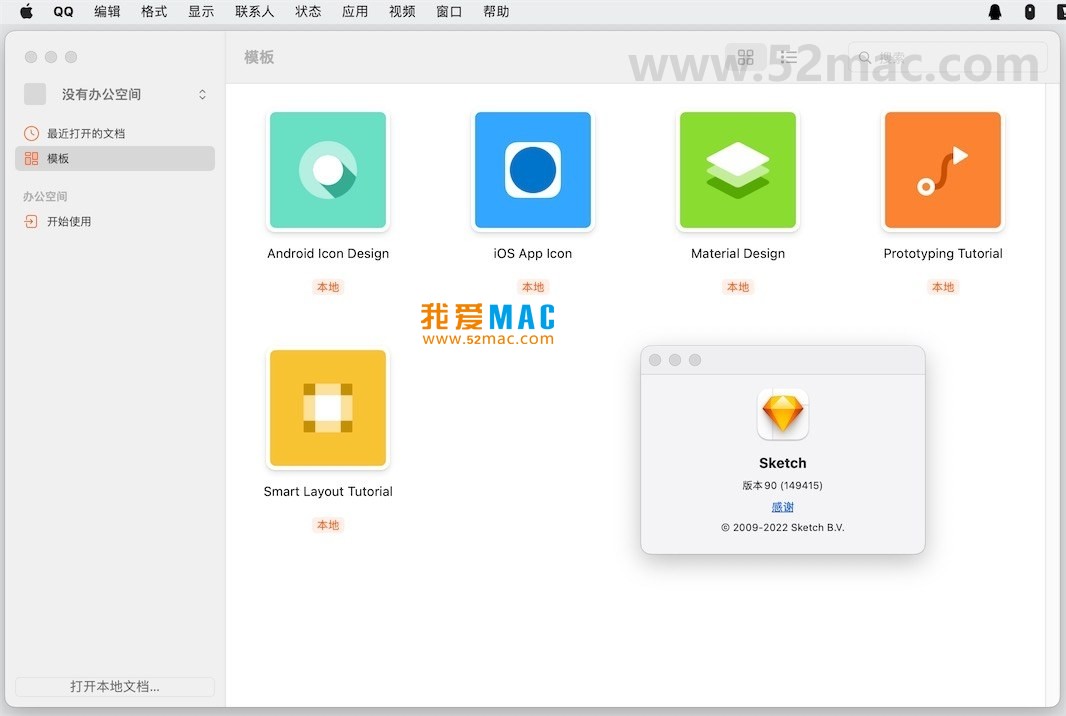Switch to grid view in the toolbar

[745, 57]
